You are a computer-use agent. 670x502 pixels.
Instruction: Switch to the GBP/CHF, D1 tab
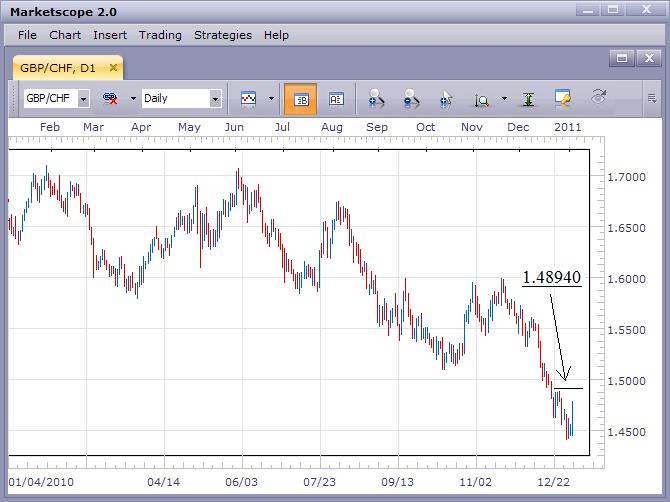pyautogui.click(x=60, y=69)
